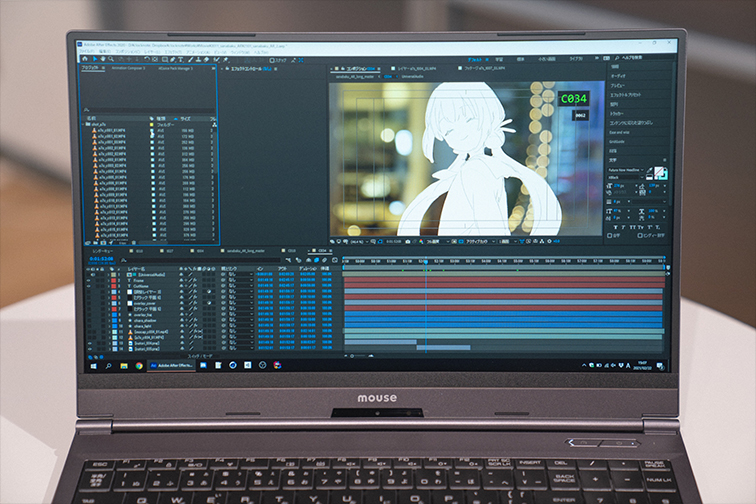Toggle visibility eye of CutName layer
This screenshot has height=504, width=756.
(88, 286)
